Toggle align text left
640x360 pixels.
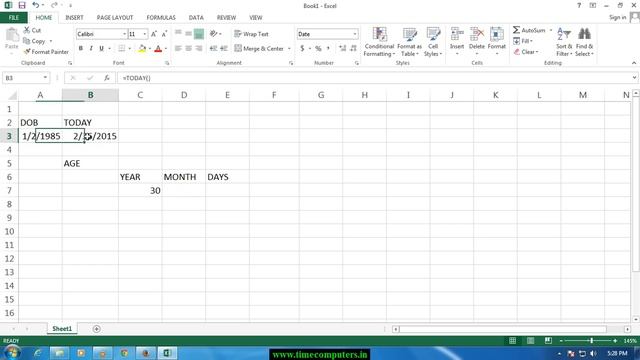point(178,48)
